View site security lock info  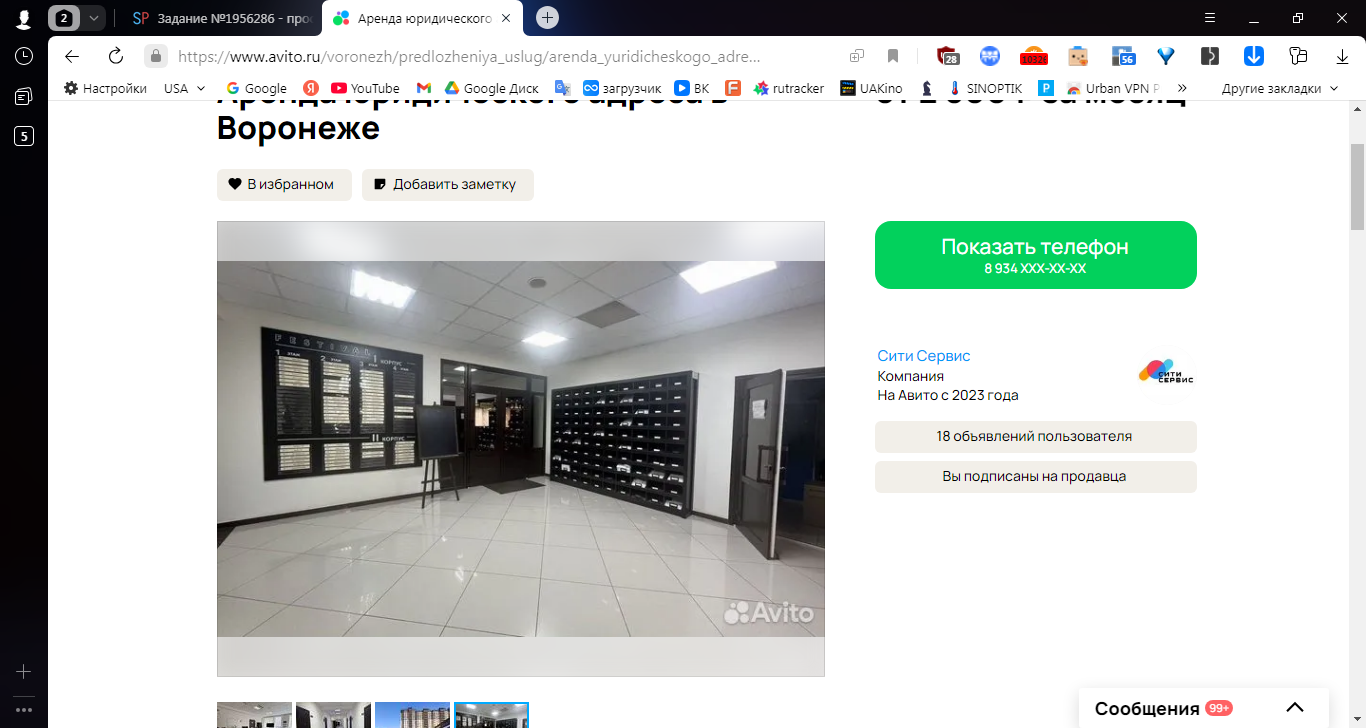click(x=155, y=56)
